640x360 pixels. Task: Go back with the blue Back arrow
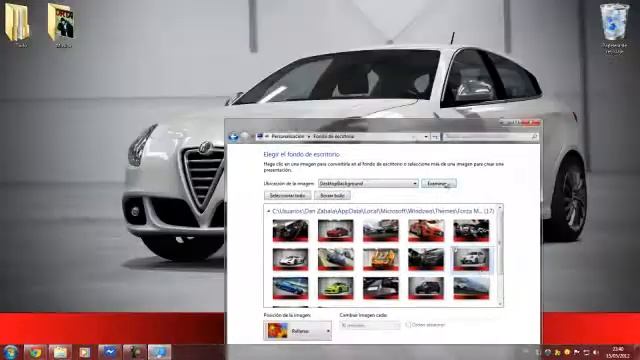[233, 137]
